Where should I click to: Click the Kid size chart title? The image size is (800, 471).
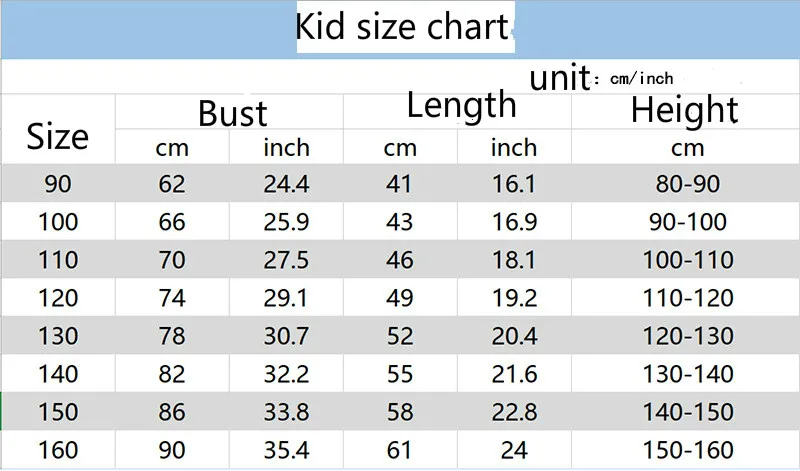point(403,27)
